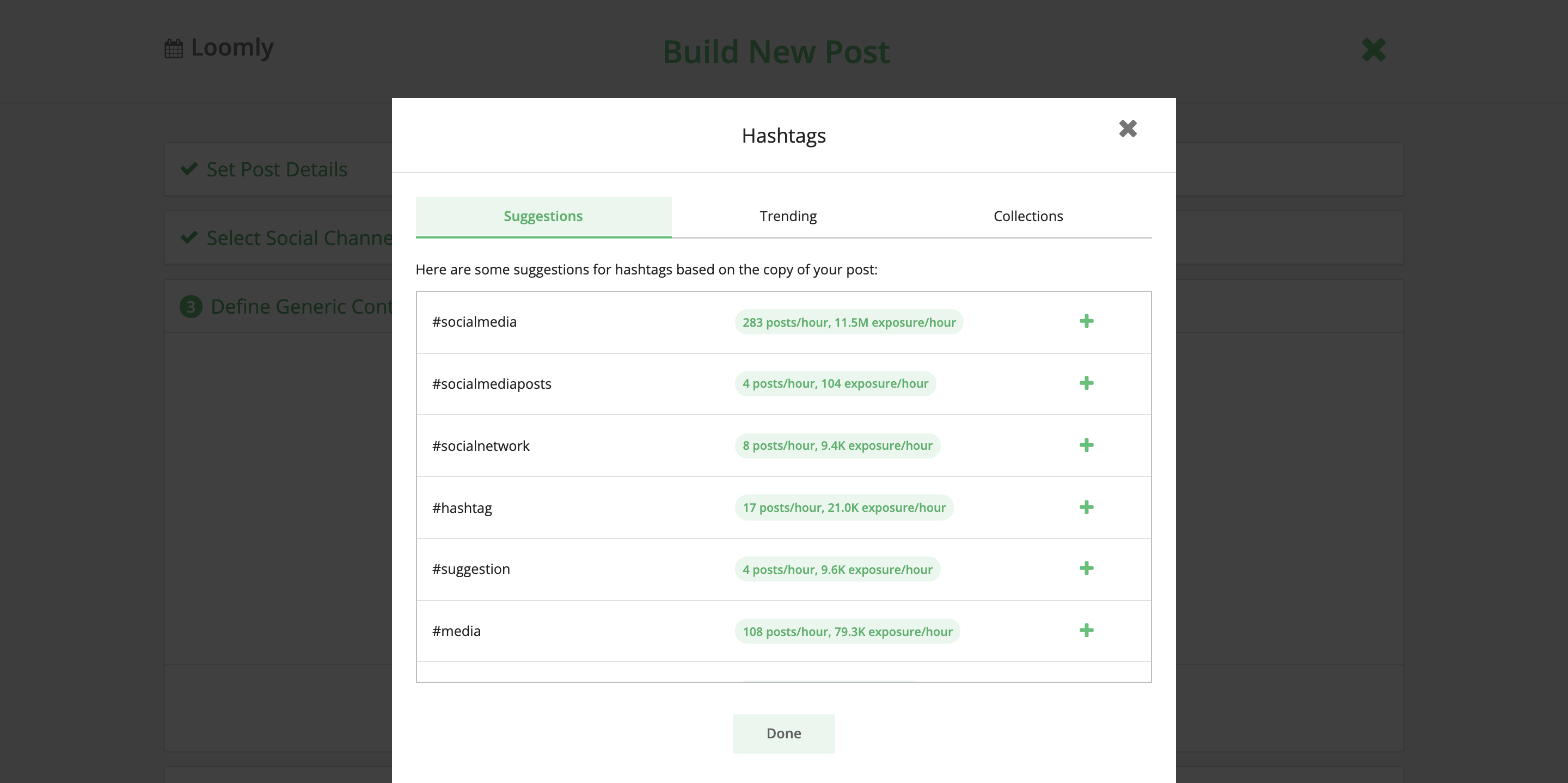Open the Collections tab
The width and height of the screenshot is (1568, 783).
[1027, 216]
